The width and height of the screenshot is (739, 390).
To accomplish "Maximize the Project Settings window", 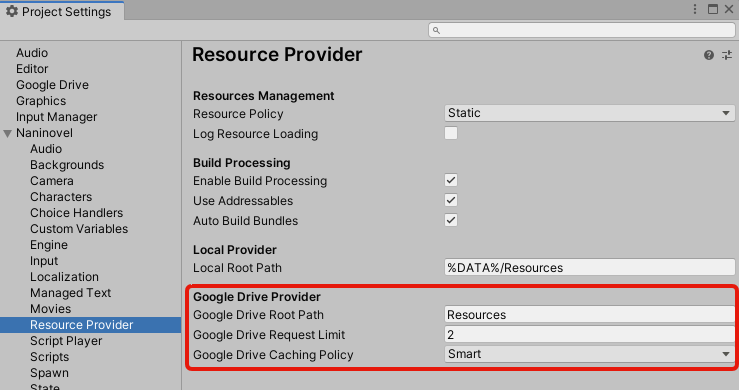I will 713,9.
